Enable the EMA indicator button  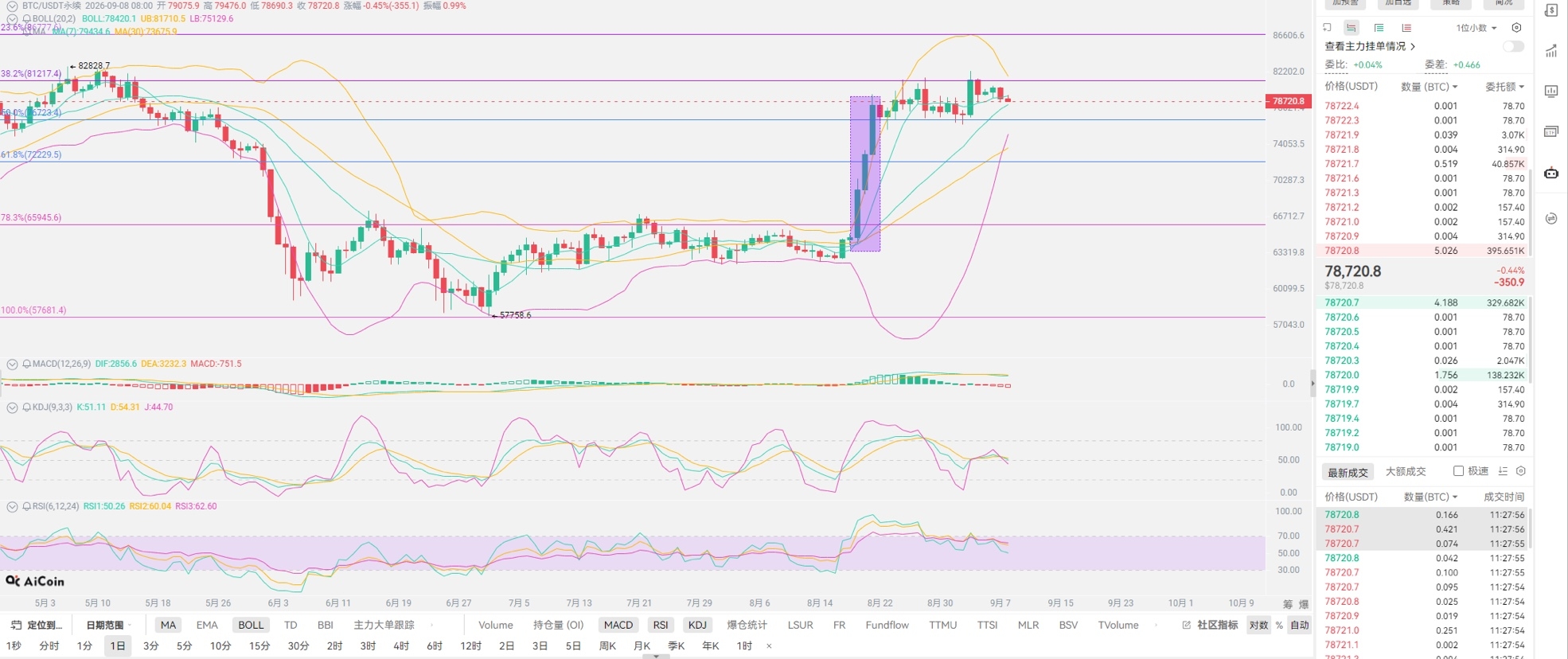click(x=207, y=625)
